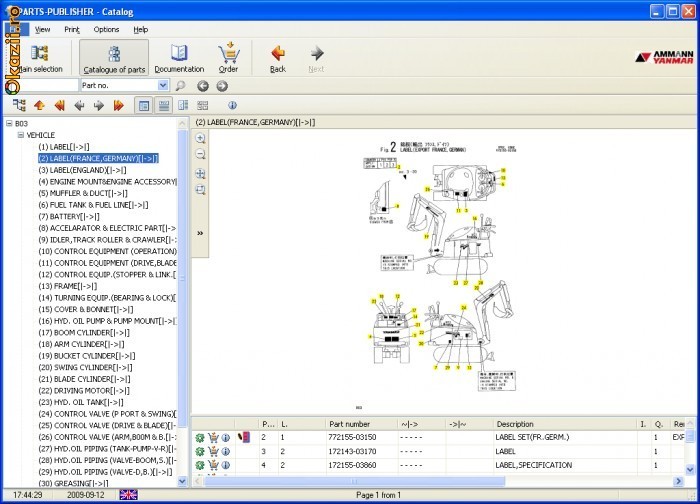
Task: Click the zoom-to-region tool
Action: coord(200,190)
